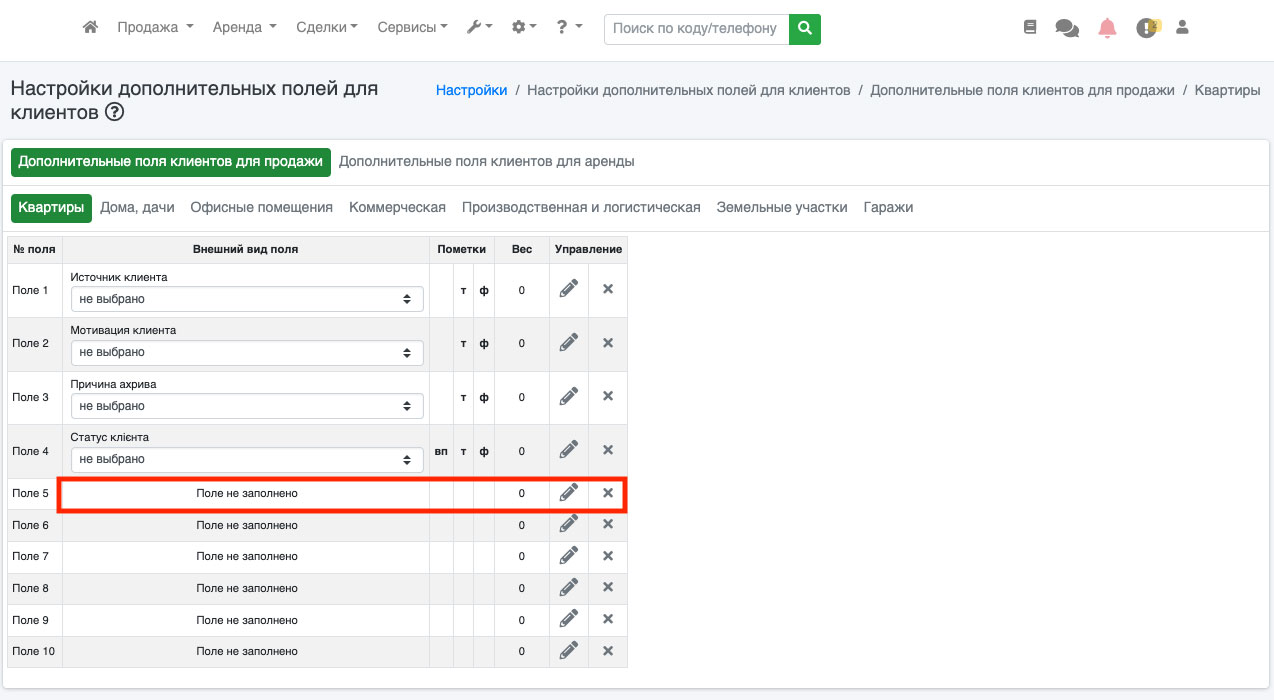Focus the search by code/phone field
Image resolution: width=1274 pixels, height=700 pixels.
pos(695,28)
